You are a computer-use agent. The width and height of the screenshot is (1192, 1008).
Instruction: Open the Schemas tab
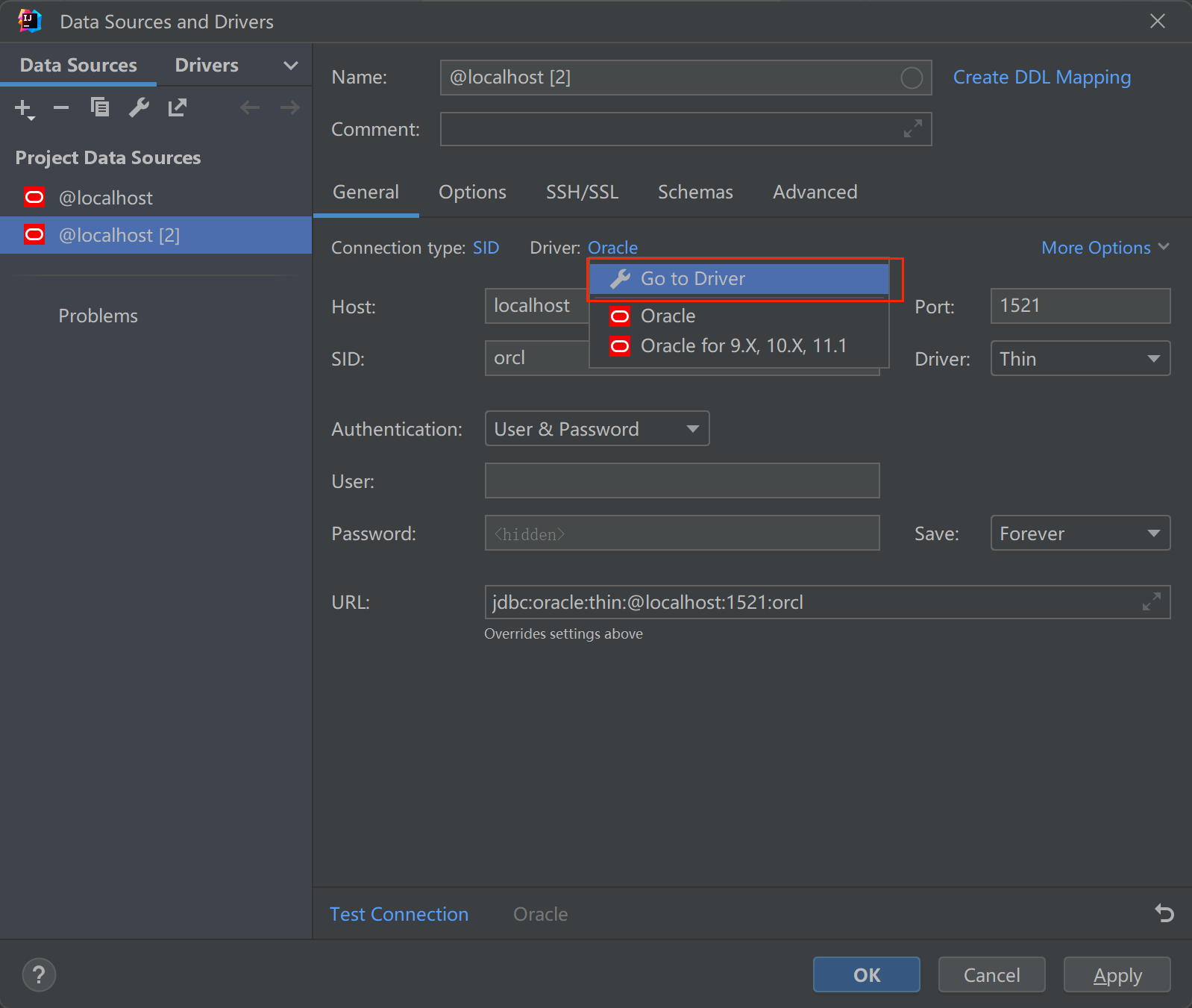pos(695,192)
